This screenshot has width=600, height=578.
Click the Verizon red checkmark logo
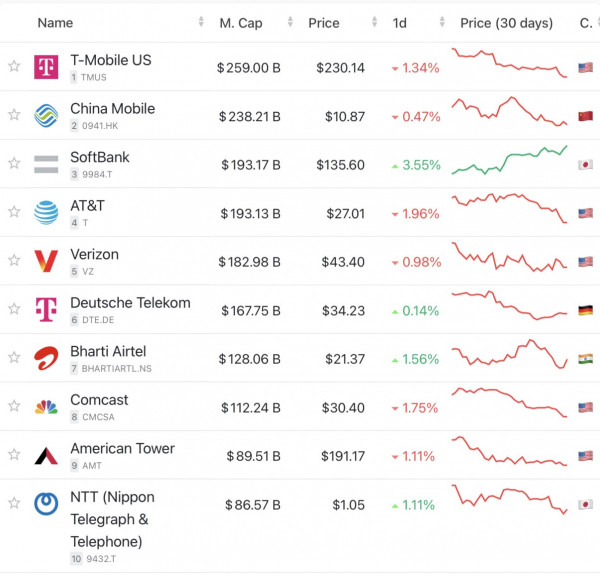coord(46,261)
